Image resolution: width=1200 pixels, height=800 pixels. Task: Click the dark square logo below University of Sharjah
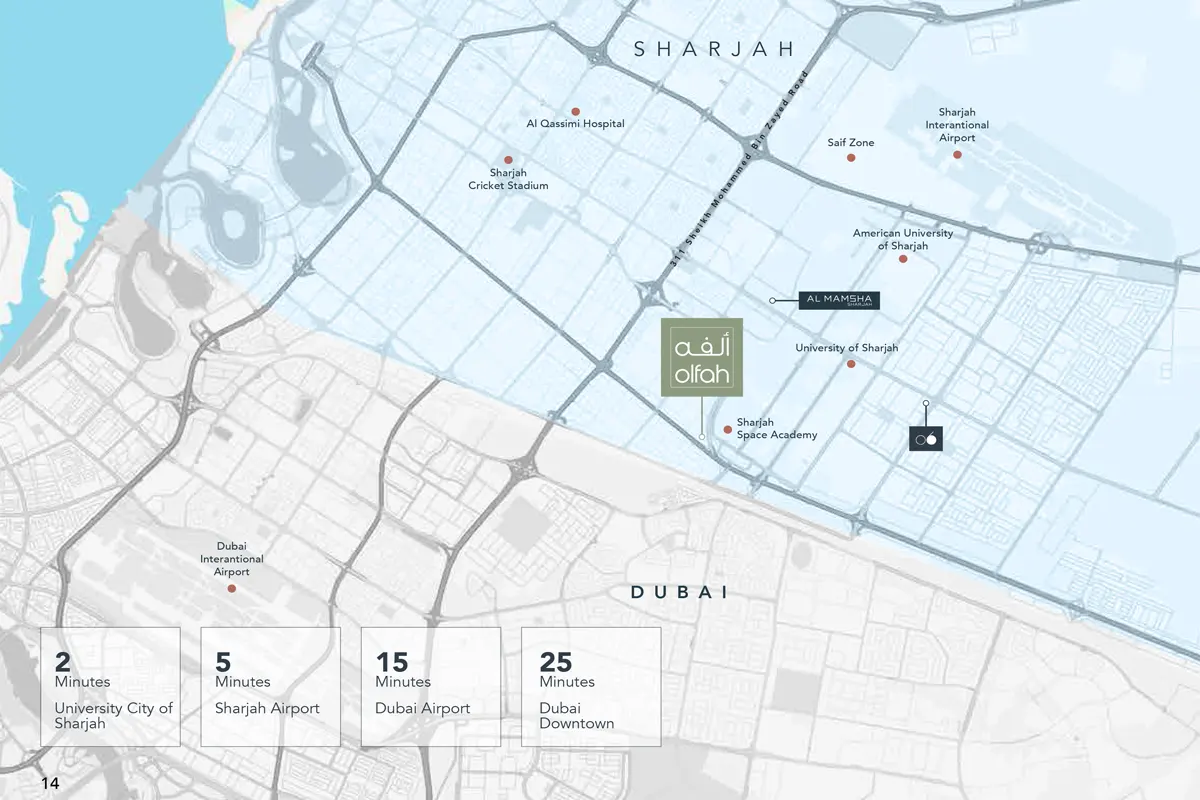click(926, 438)
